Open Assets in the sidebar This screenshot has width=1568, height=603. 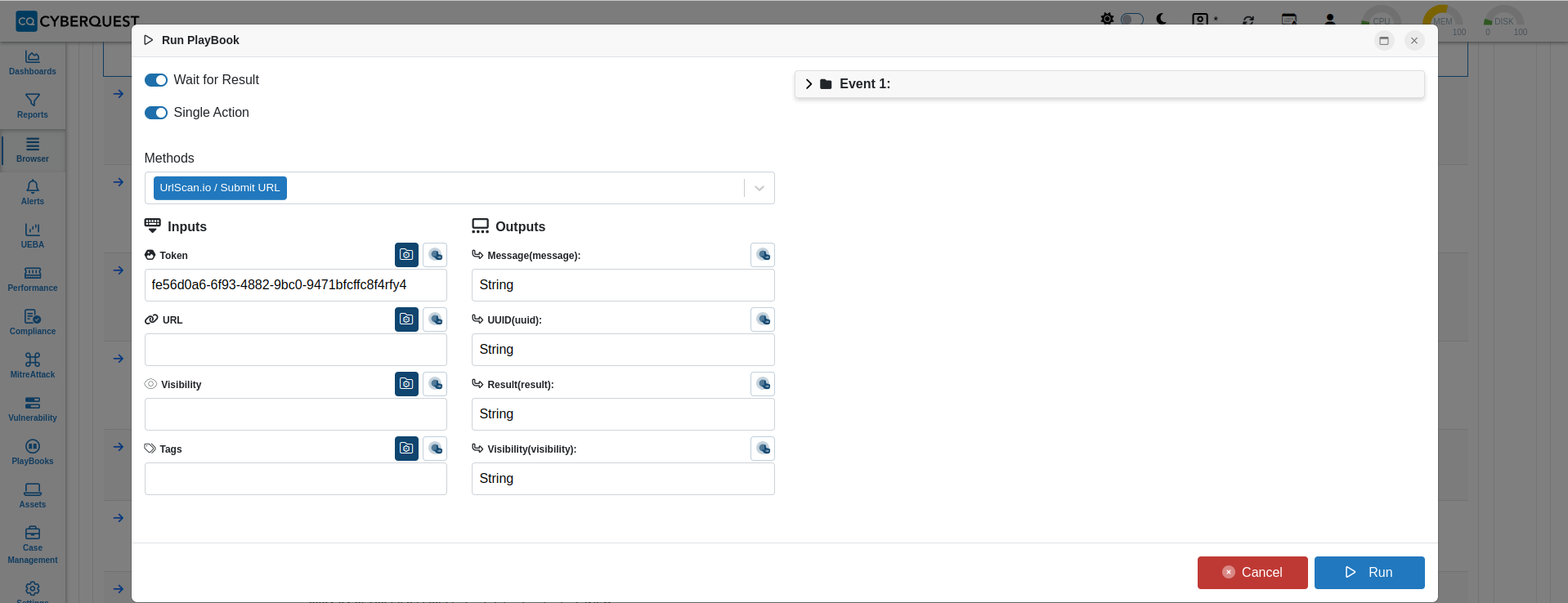tap(33, 496)
